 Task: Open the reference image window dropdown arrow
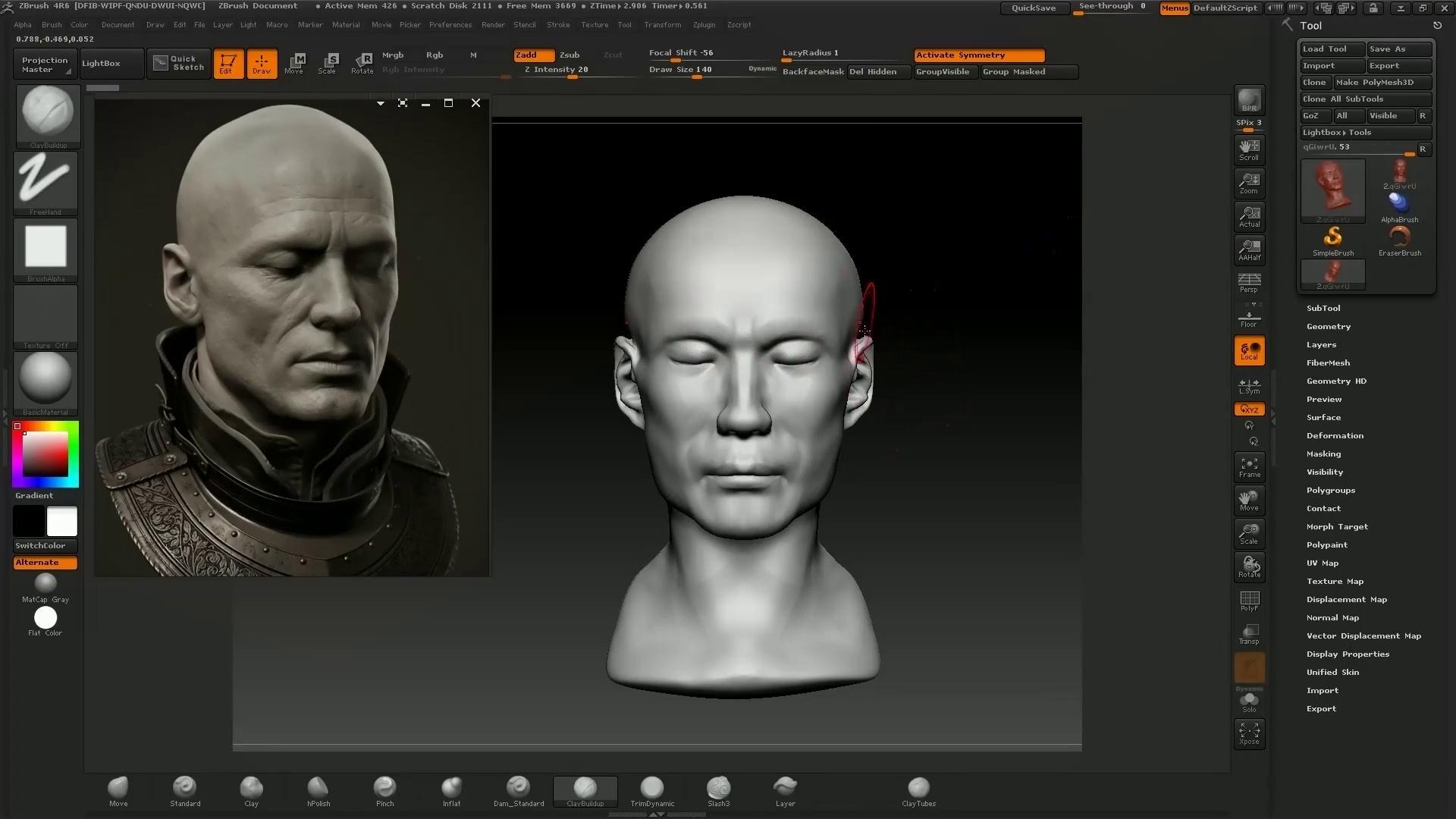click(381, 103)
